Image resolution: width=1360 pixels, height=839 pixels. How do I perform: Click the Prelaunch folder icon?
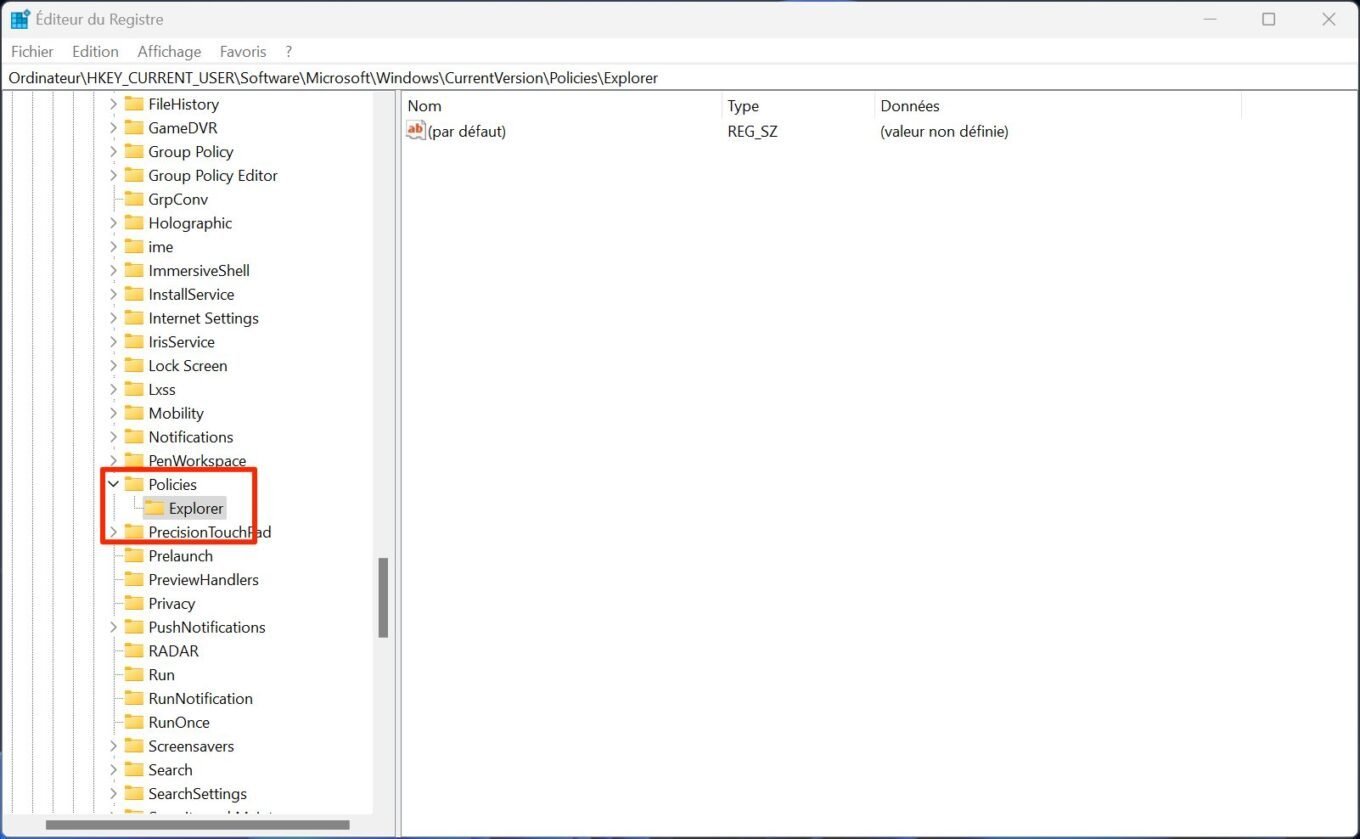tap(134, 556)
